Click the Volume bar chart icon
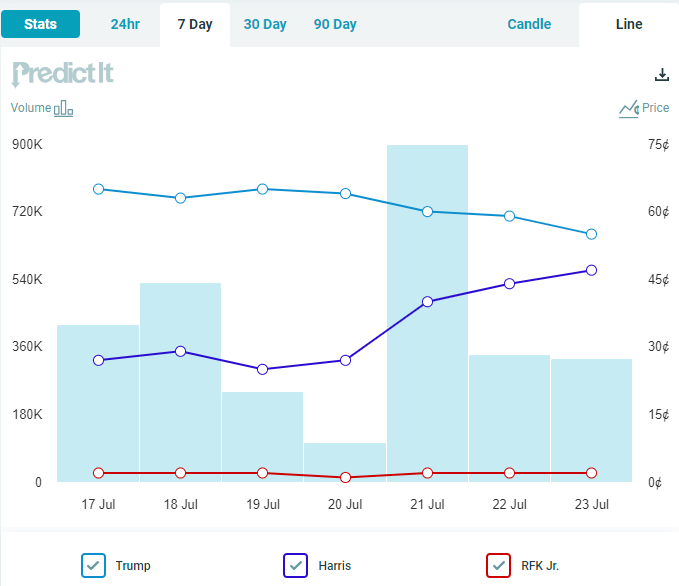 click(x=64, y=108)
